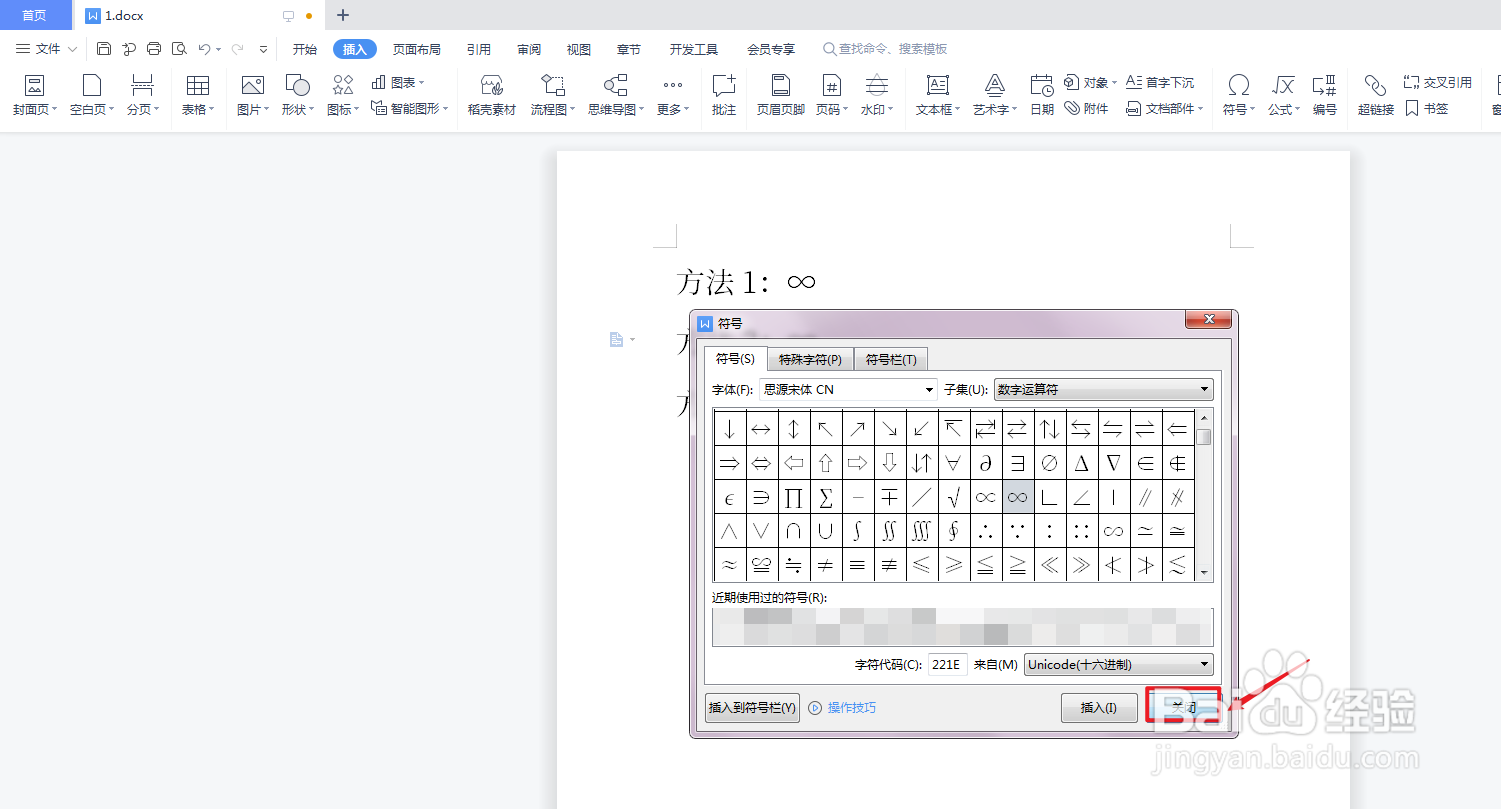Switch to the 开发工具 ribbon tab
The image size is (1501, 809).
pos(694,49)
